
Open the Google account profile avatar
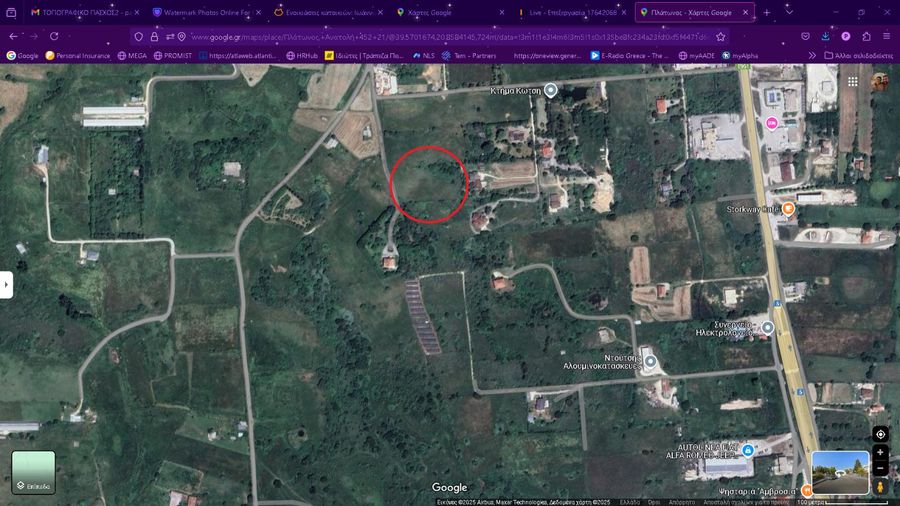click(x=880, y=82)
